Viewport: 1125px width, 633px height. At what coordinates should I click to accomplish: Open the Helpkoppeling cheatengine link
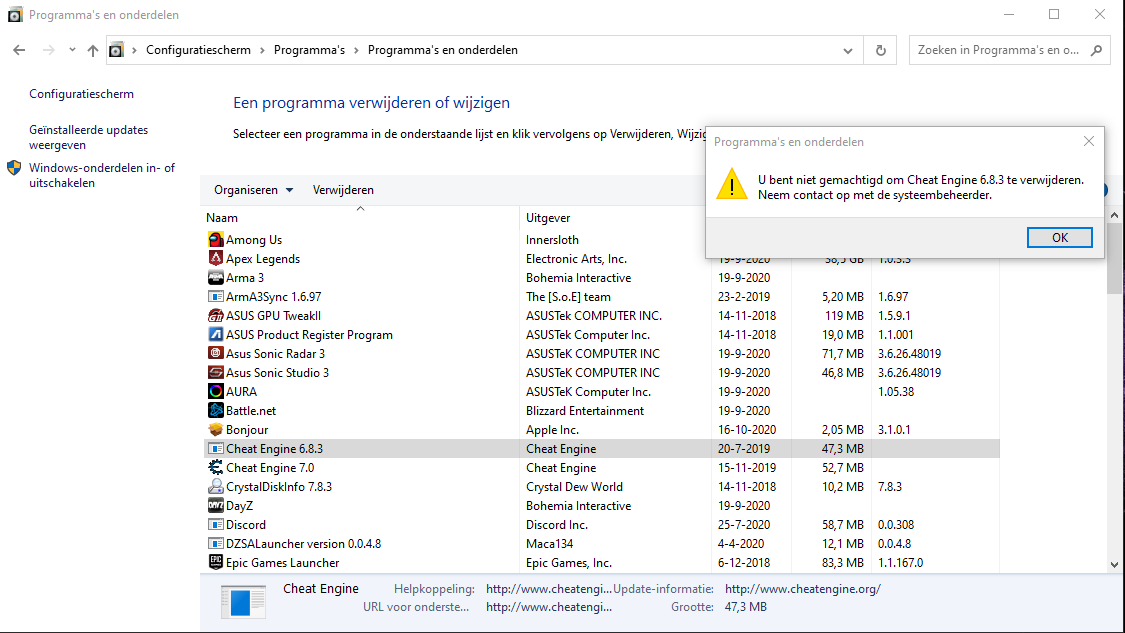point(549,589)
